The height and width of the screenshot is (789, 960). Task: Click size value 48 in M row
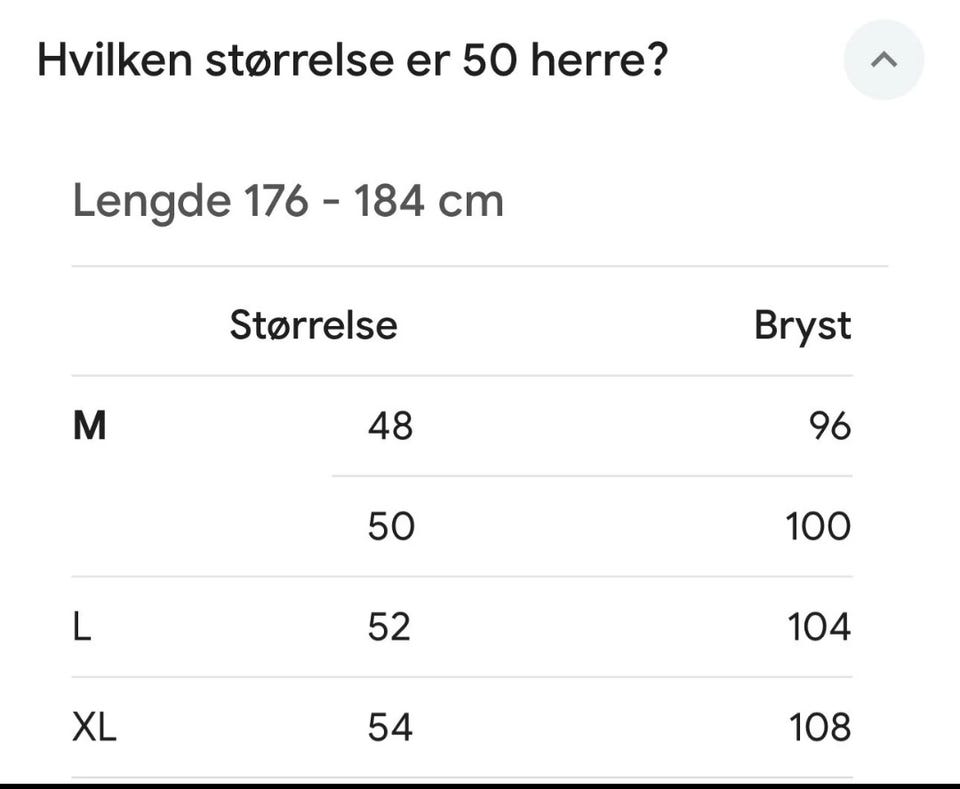(x=391, y=425)
